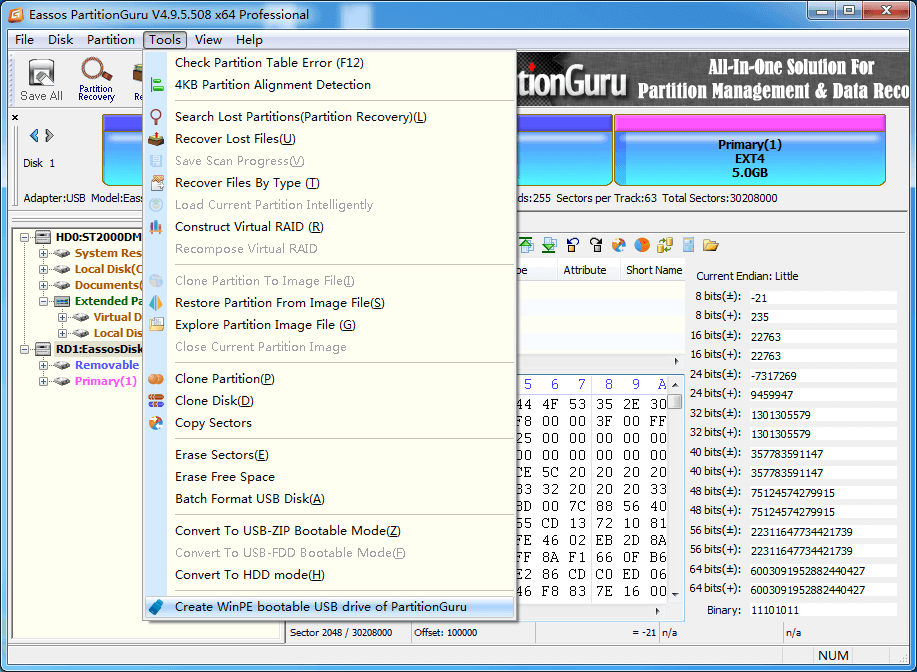Choose Convert To HDD mode

[x=329, y=575]
